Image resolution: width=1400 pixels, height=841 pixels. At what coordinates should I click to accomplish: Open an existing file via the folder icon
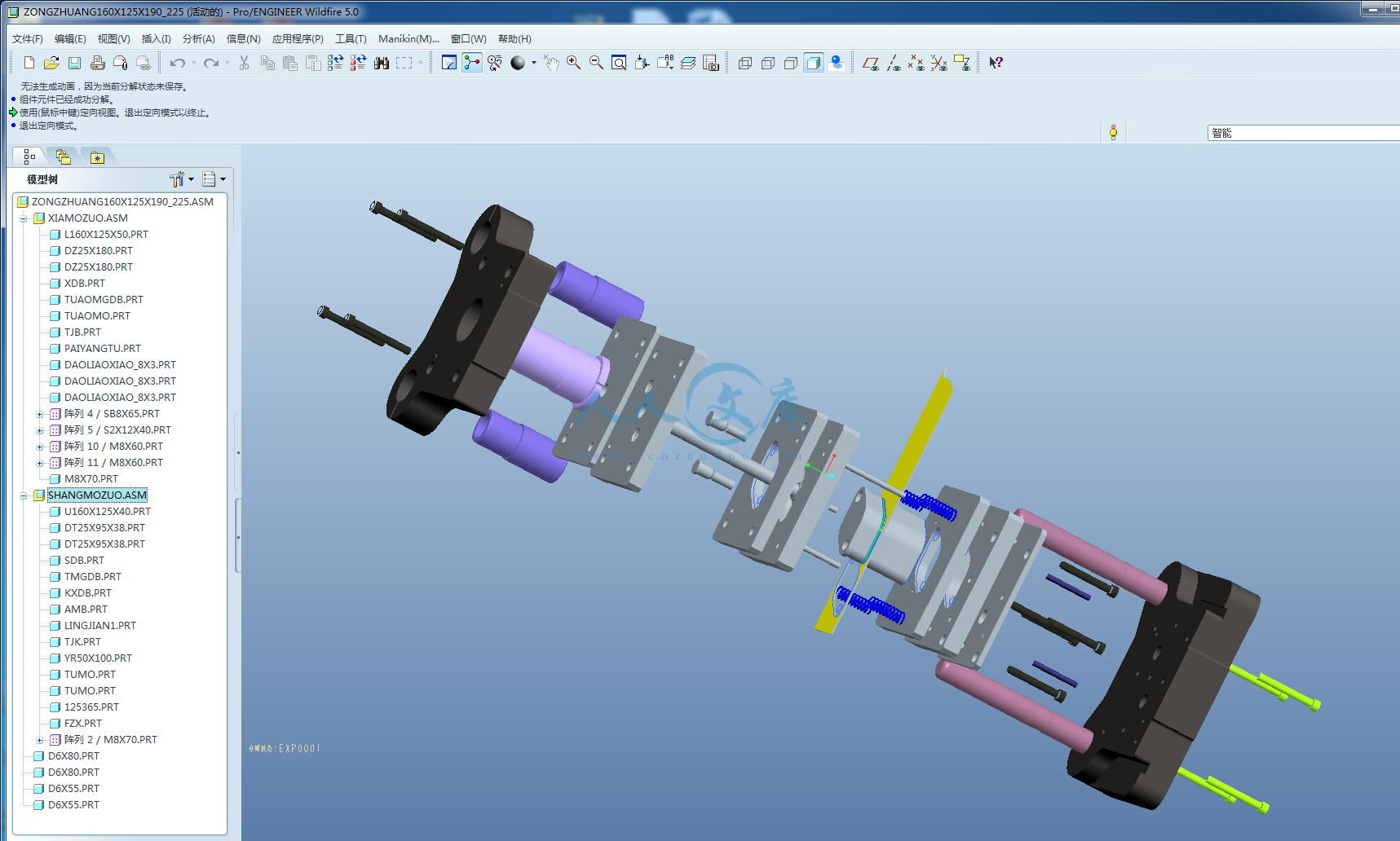(x=51, y=63)
